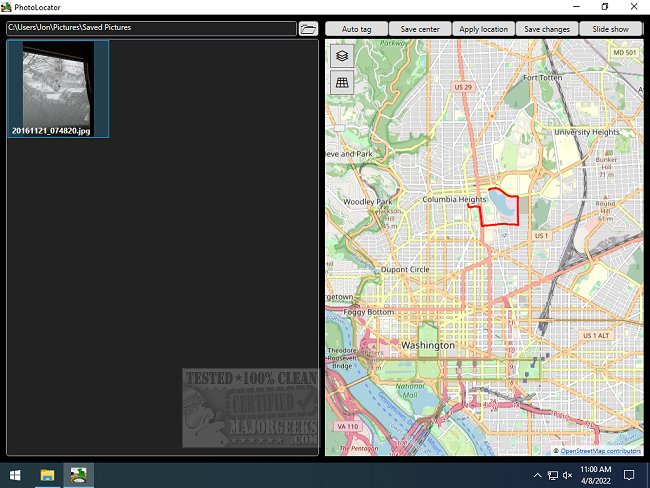Minimize the PhotoLocator window
This screenshot has width=650, height=488.
[x=576, y=7]
